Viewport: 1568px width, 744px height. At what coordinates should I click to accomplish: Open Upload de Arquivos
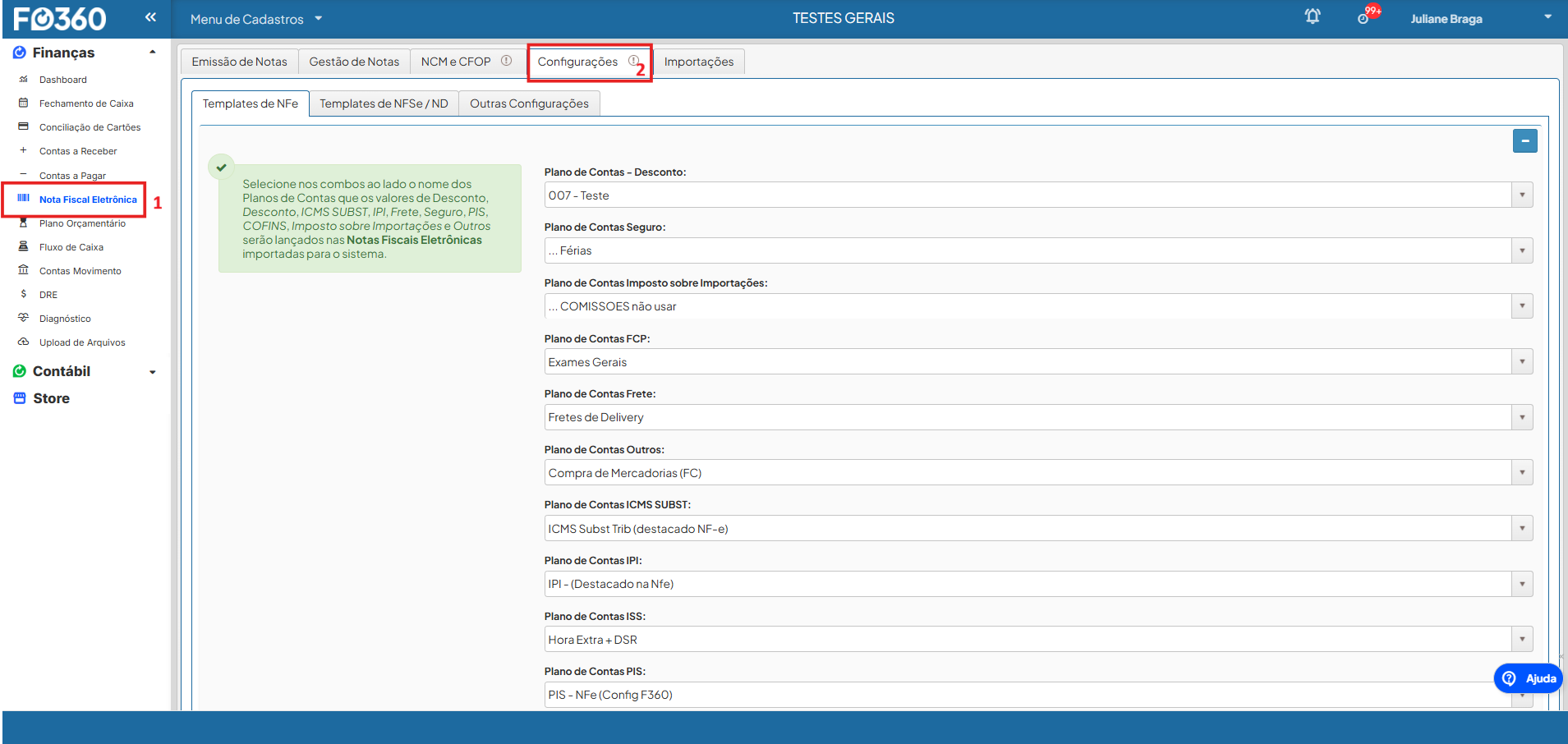82,342
